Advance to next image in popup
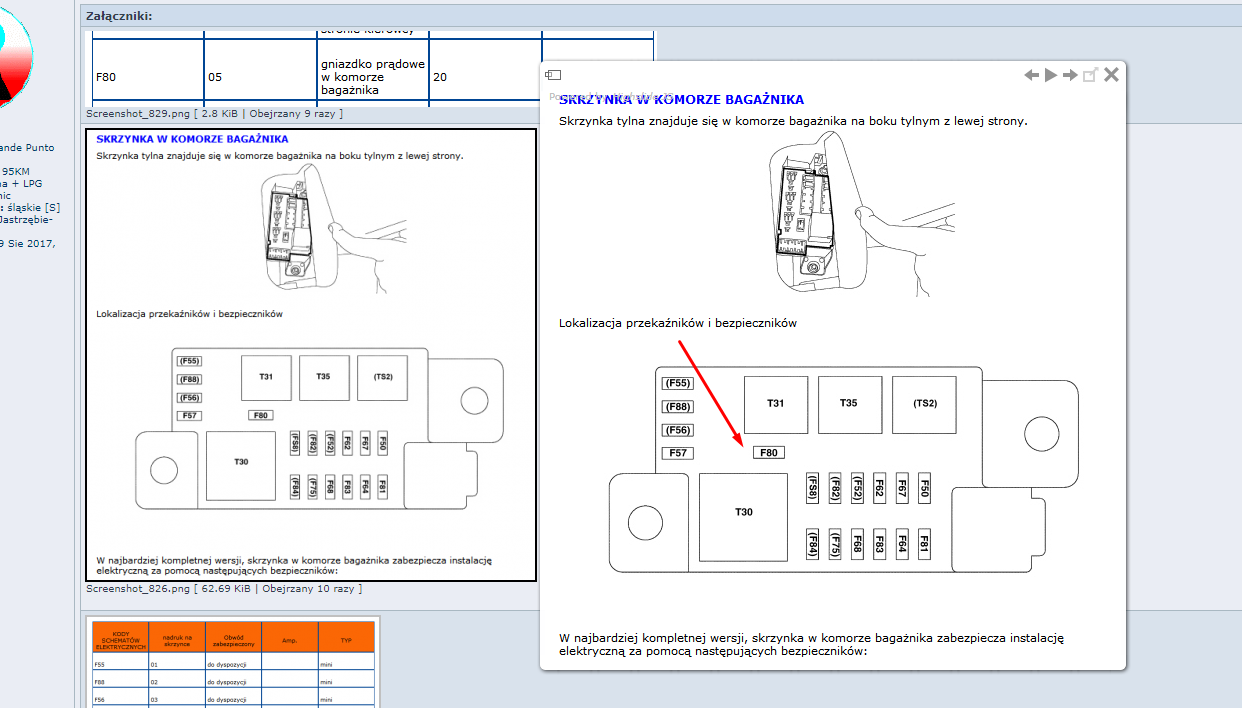The height and width of the screenshot is (708, 1242). (1070, 75)
